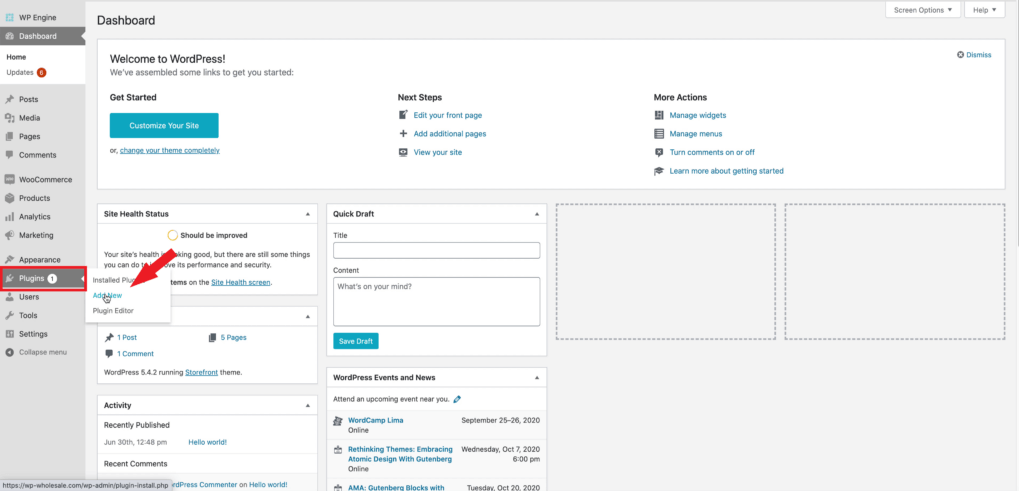The height and width of the screenshot is (491, 1019).
Task: Open the 5 Pages link
Action: point(233,338)
